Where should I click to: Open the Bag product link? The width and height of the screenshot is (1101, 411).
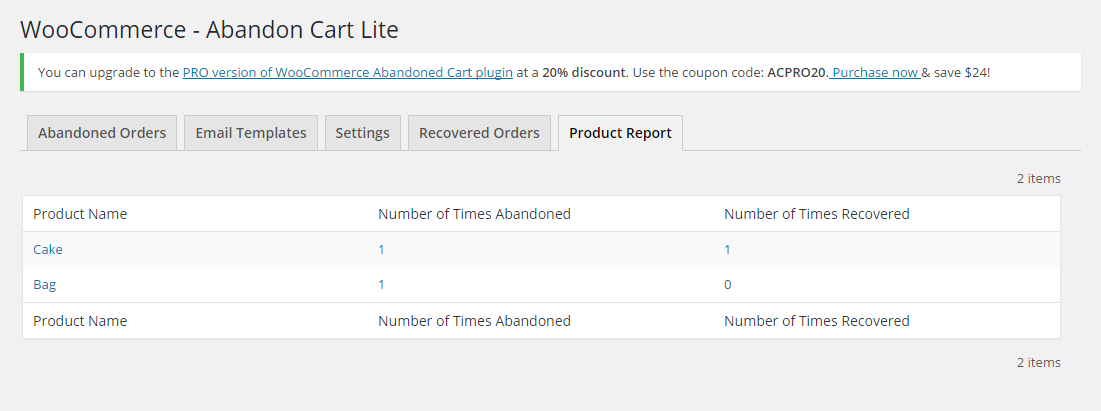[x=45, y=284]
